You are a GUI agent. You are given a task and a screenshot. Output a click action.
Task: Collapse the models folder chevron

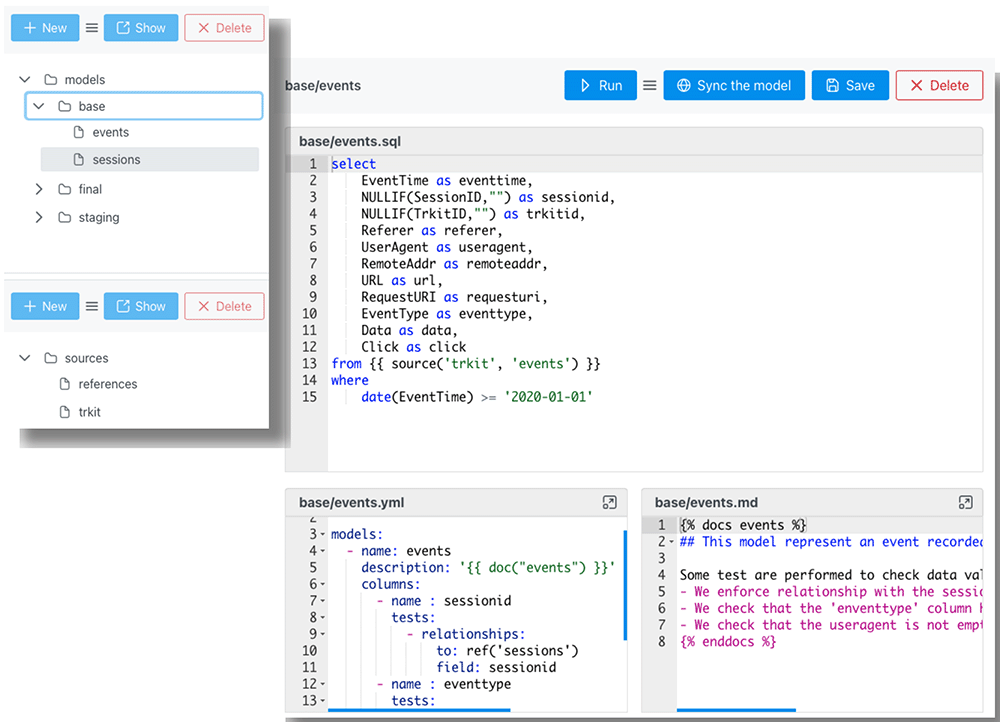(25, 80)
